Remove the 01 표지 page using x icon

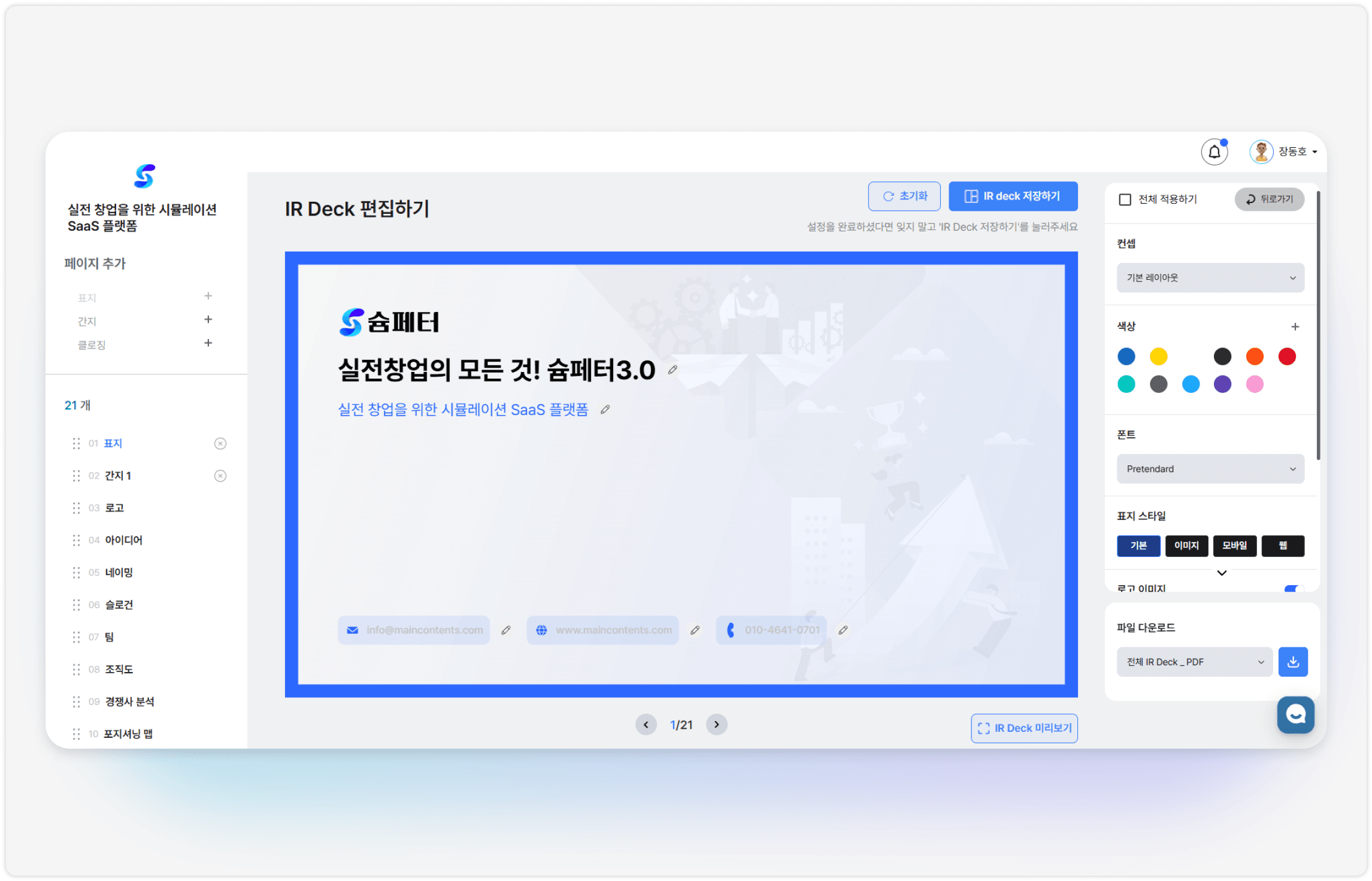pos(220,443)
